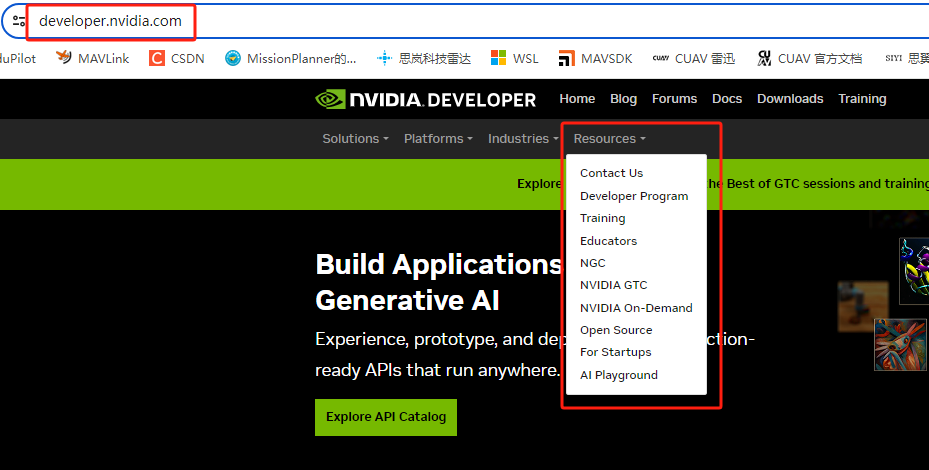The width and height of the screenshot is (929, 470).
Task: Expand the Platforms dropdown
Action: [438, 139]
